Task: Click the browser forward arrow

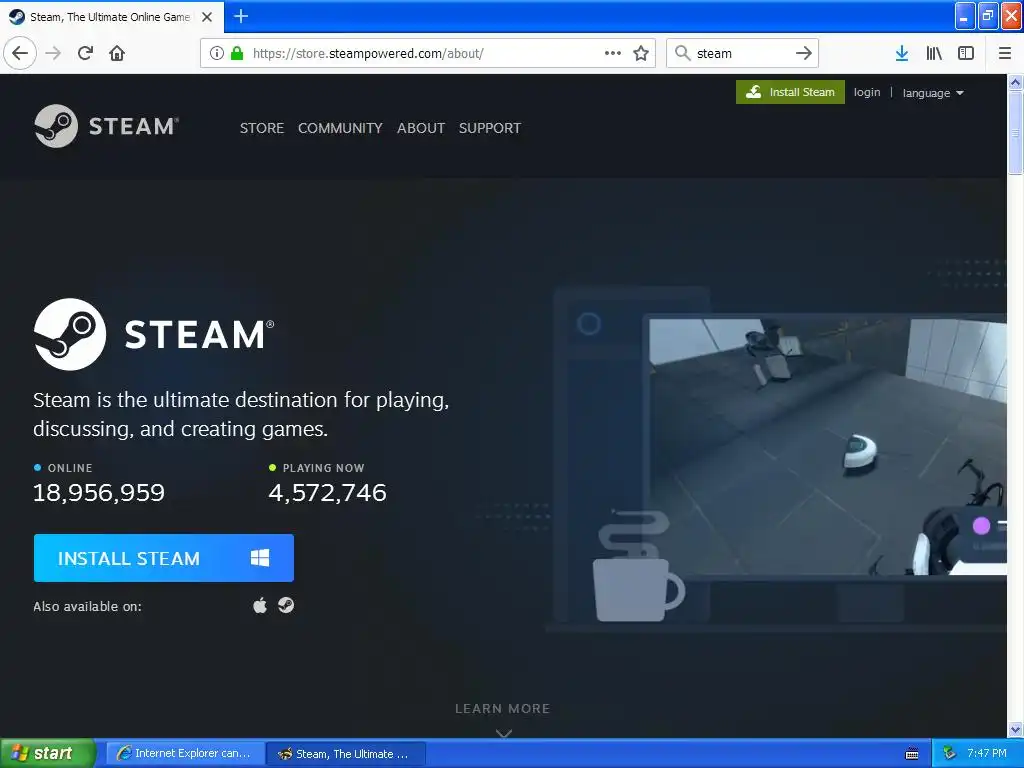Action: coord(53,53)
